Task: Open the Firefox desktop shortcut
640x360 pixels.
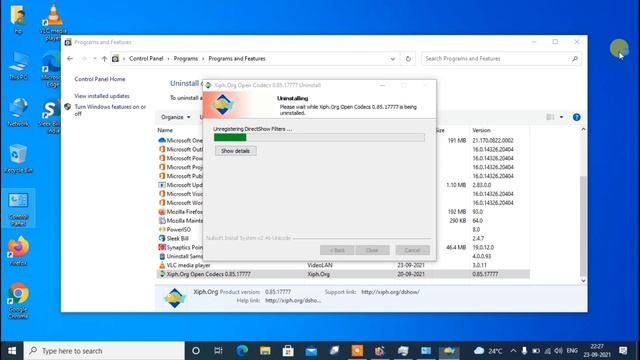Action: pos(18,251)
